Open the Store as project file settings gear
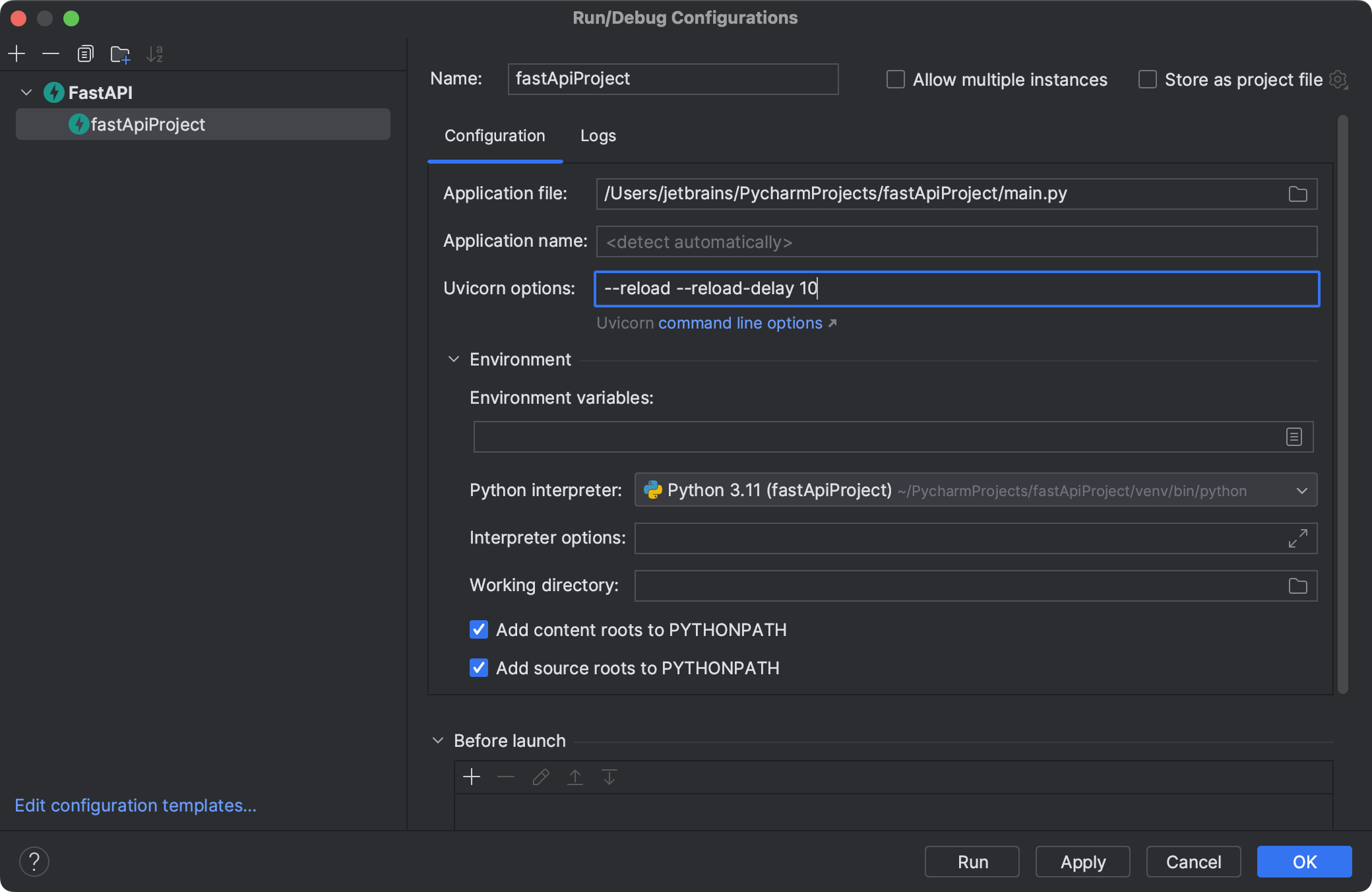Viewport: 1372px width, 892px height. tap(1338, 80)
